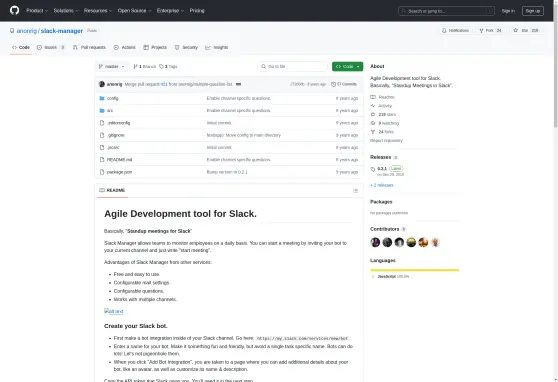The image size is (558, 382).
Task: Click the Sign up button
Action: [532, 11]
